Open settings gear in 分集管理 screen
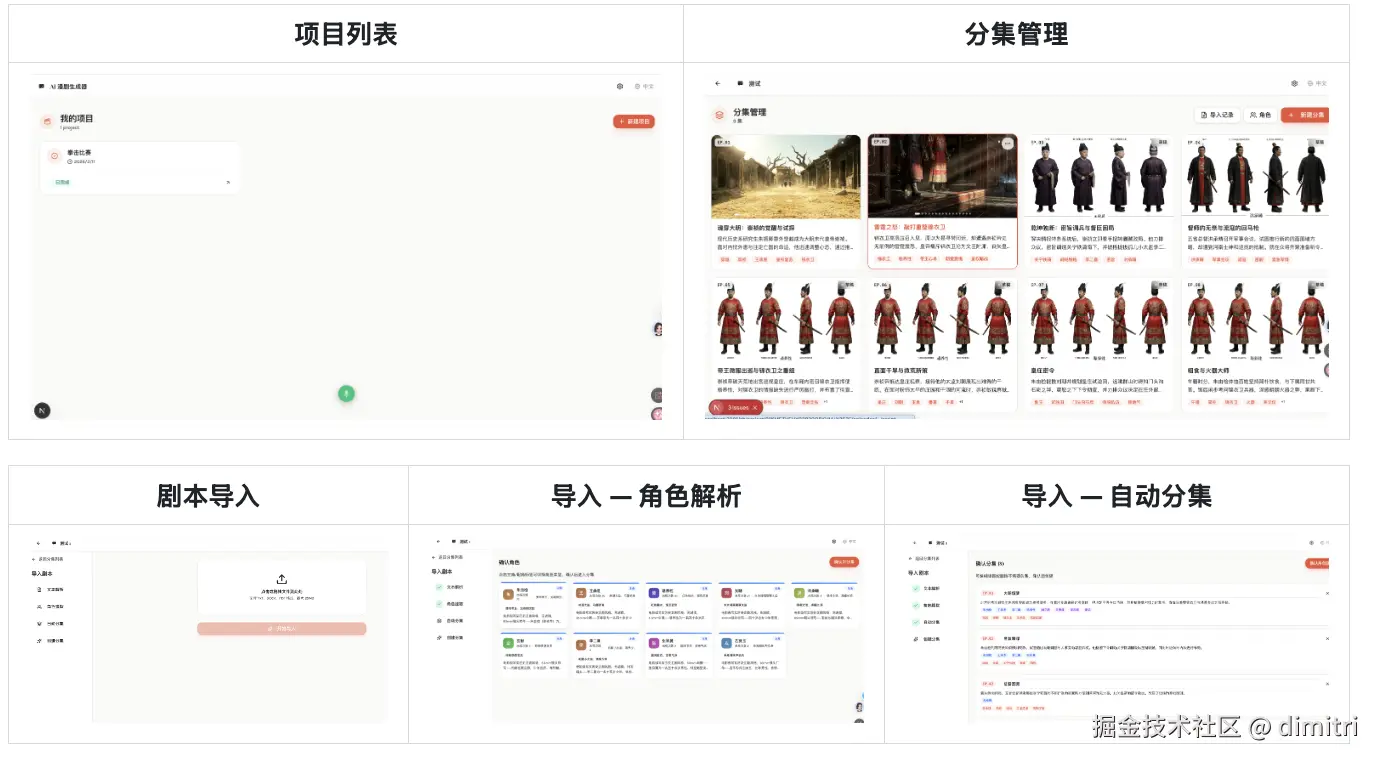Image resolution: width=1380 pixels, height=762 pixels. [1294, 84]
